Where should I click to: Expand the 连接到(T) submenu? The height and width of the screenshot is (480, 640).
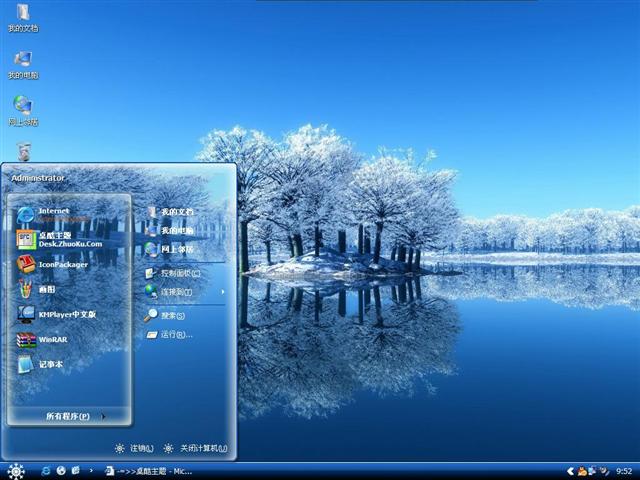(184, 292)
